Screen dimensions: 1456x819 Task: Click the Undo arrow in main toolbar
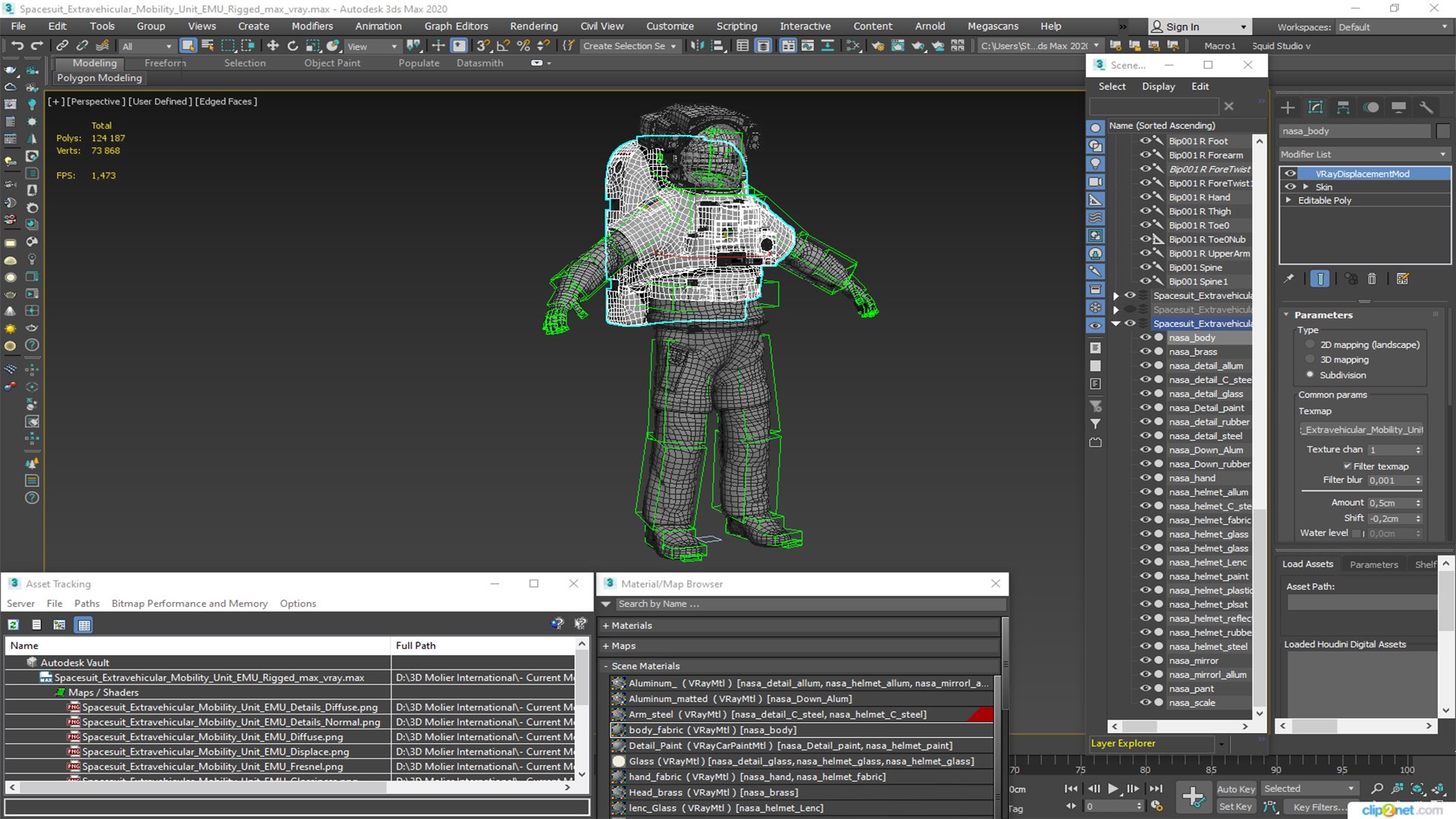click(17, 45)
